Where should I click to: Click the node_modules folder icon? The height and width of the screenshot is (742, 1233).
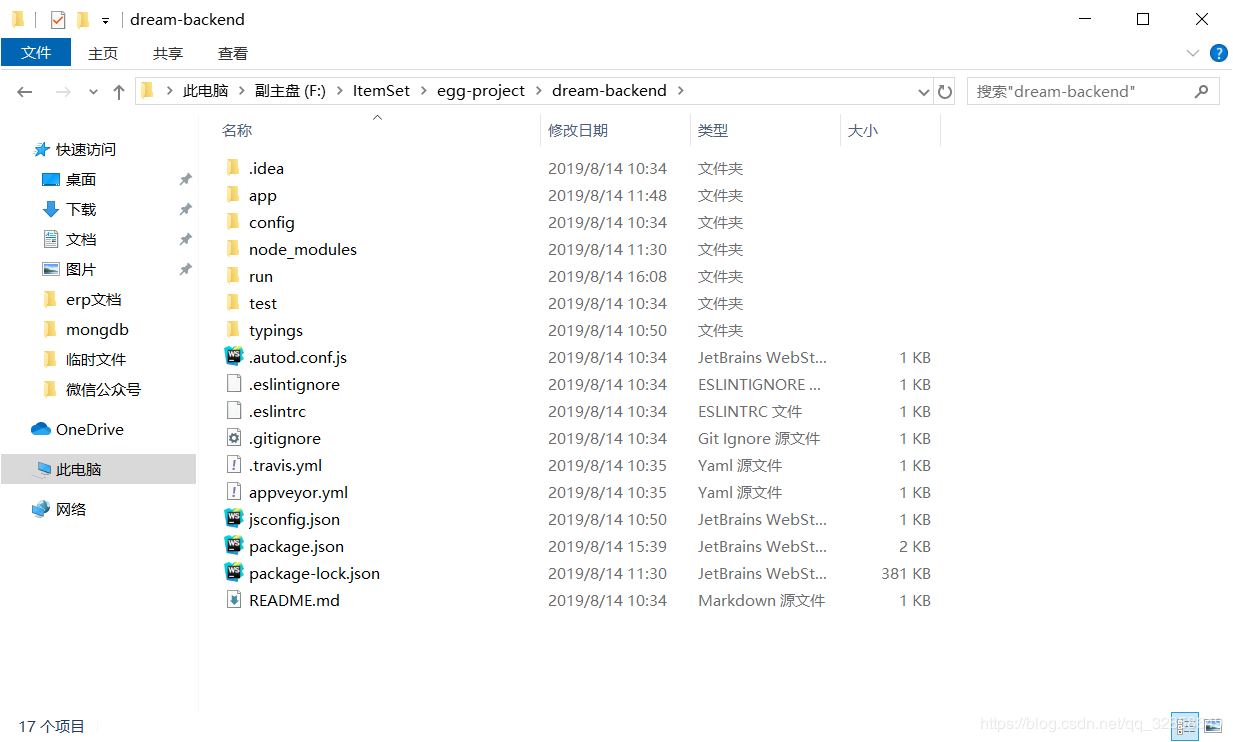pyautogui.click(x=233, y=249)
